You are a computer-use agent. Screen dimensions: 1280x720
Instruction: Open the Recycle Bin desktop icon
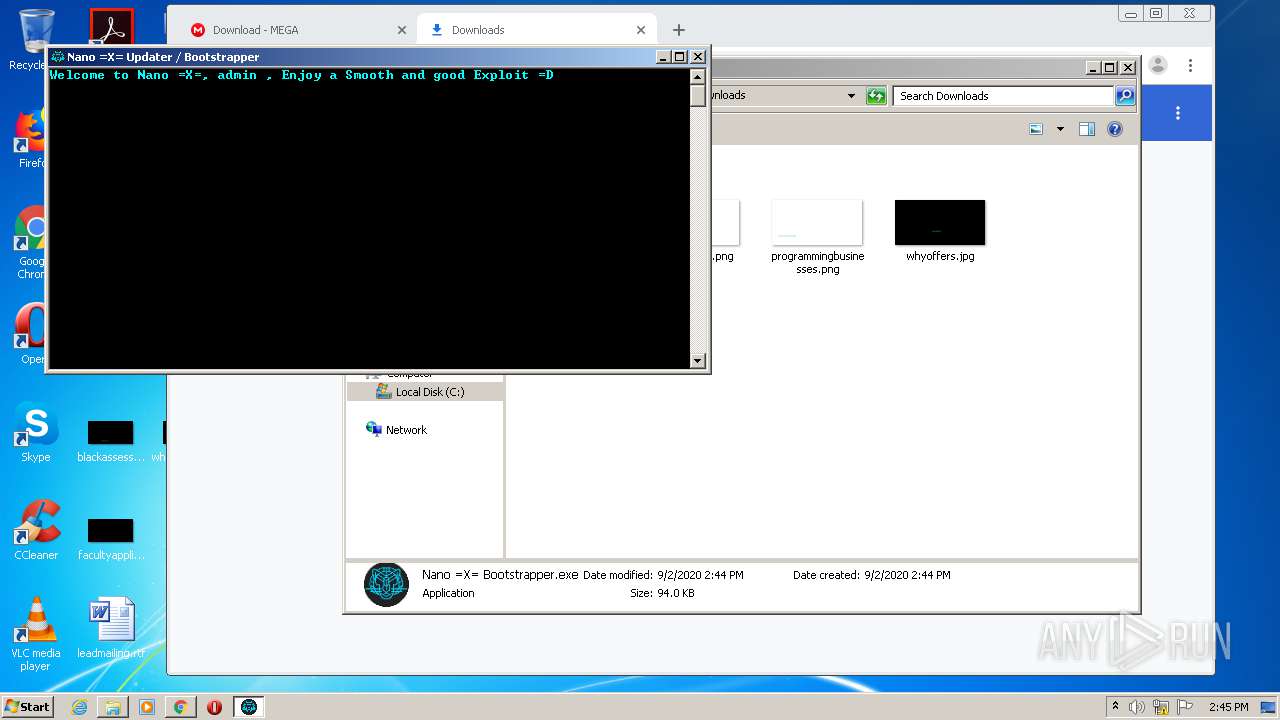pos(35,40)
